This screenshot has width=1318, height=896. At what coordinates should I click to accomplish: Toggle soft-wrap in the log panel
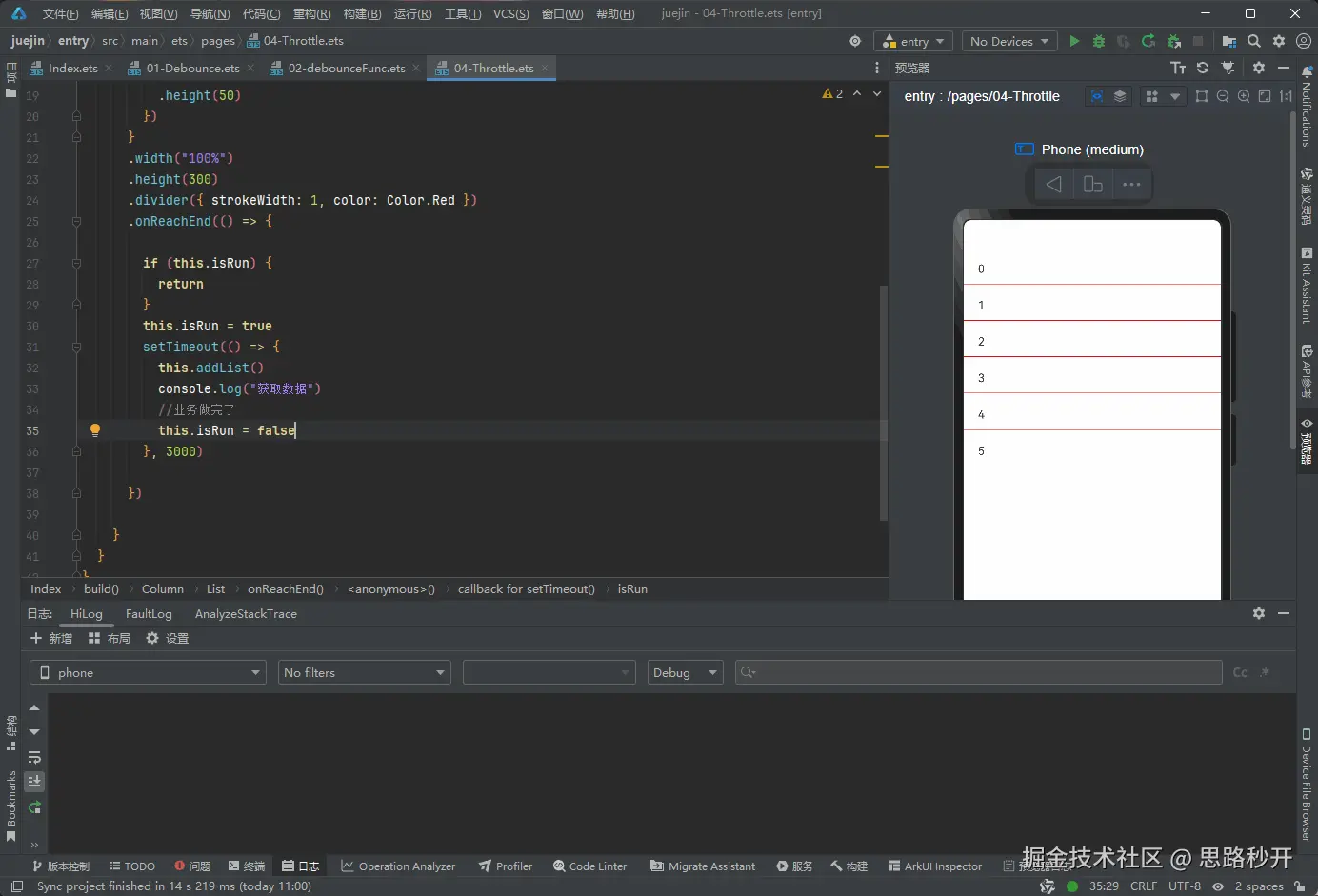pos(34,758)
